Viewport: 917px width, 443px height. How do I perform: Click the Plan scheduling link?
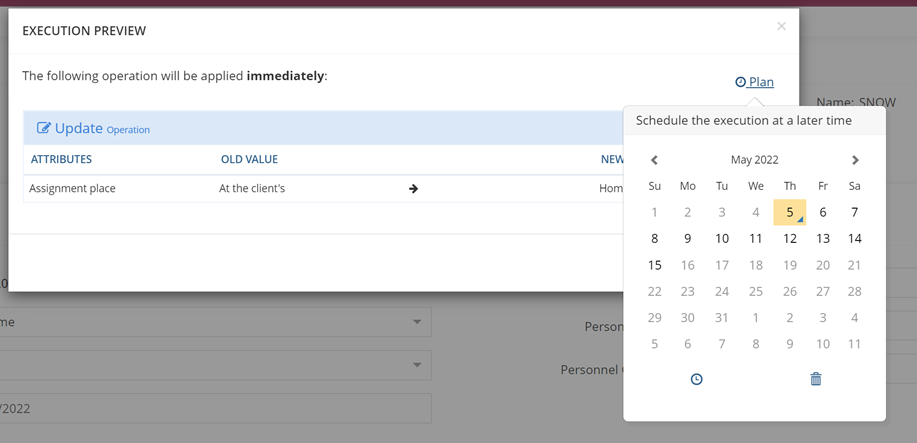755,82
